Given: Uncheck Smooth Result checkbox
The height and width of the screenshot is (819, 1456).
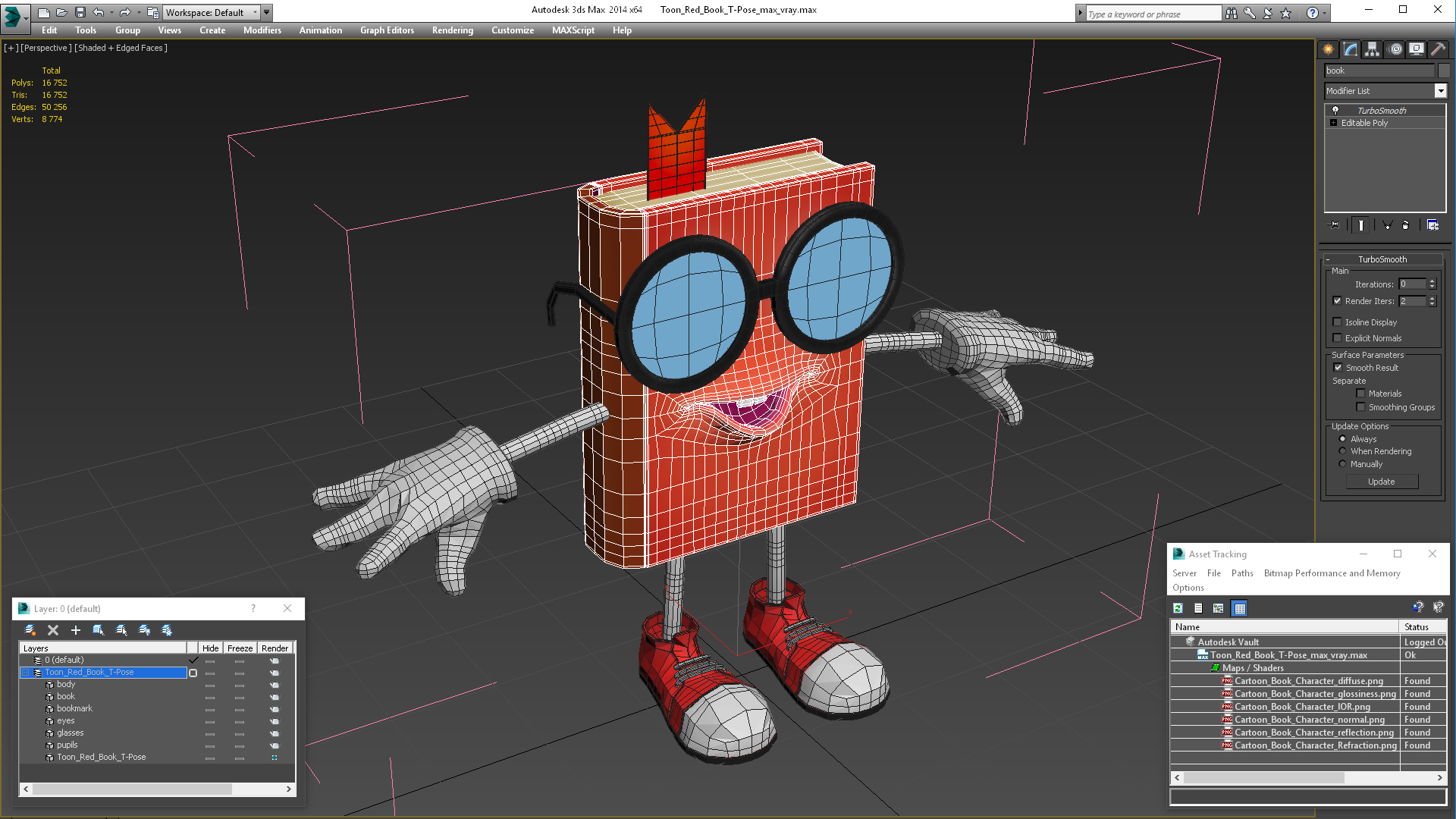Looking at the screenshot, I should pyautogui.click(x=1338, y=368).
